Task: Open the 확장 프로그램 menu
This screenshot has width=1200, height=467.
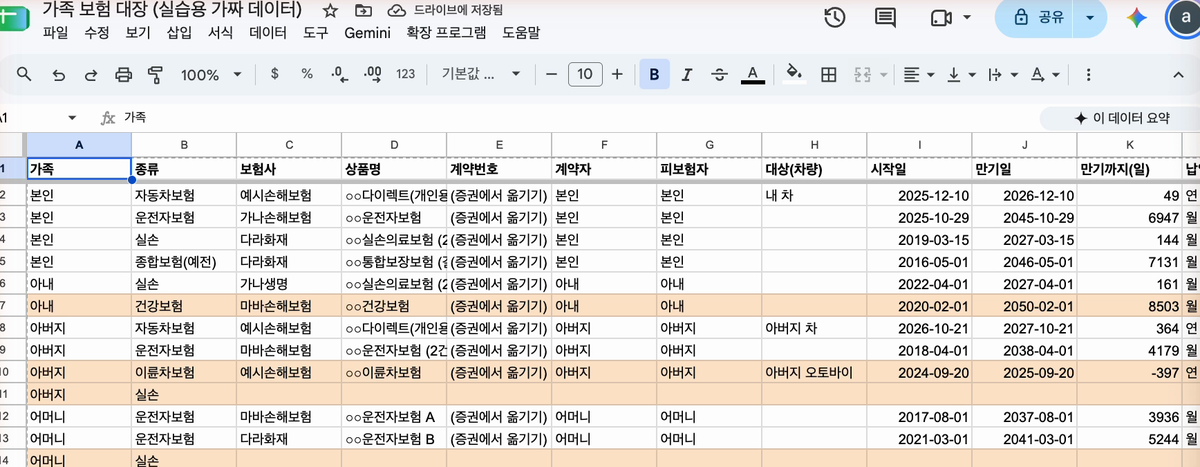Action: point(447,33)
